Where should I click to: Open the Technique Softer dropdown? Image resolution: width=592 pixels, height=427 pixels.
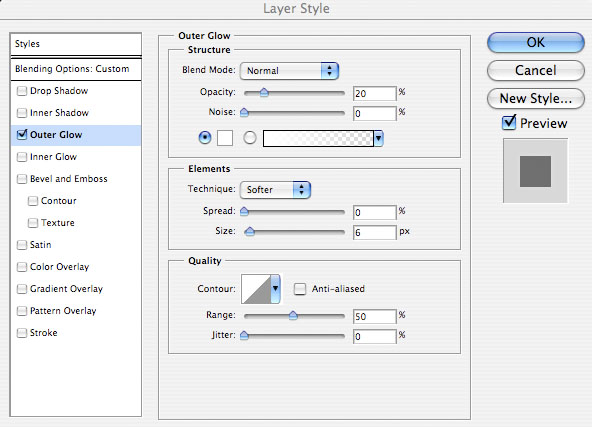pos(275,190)
